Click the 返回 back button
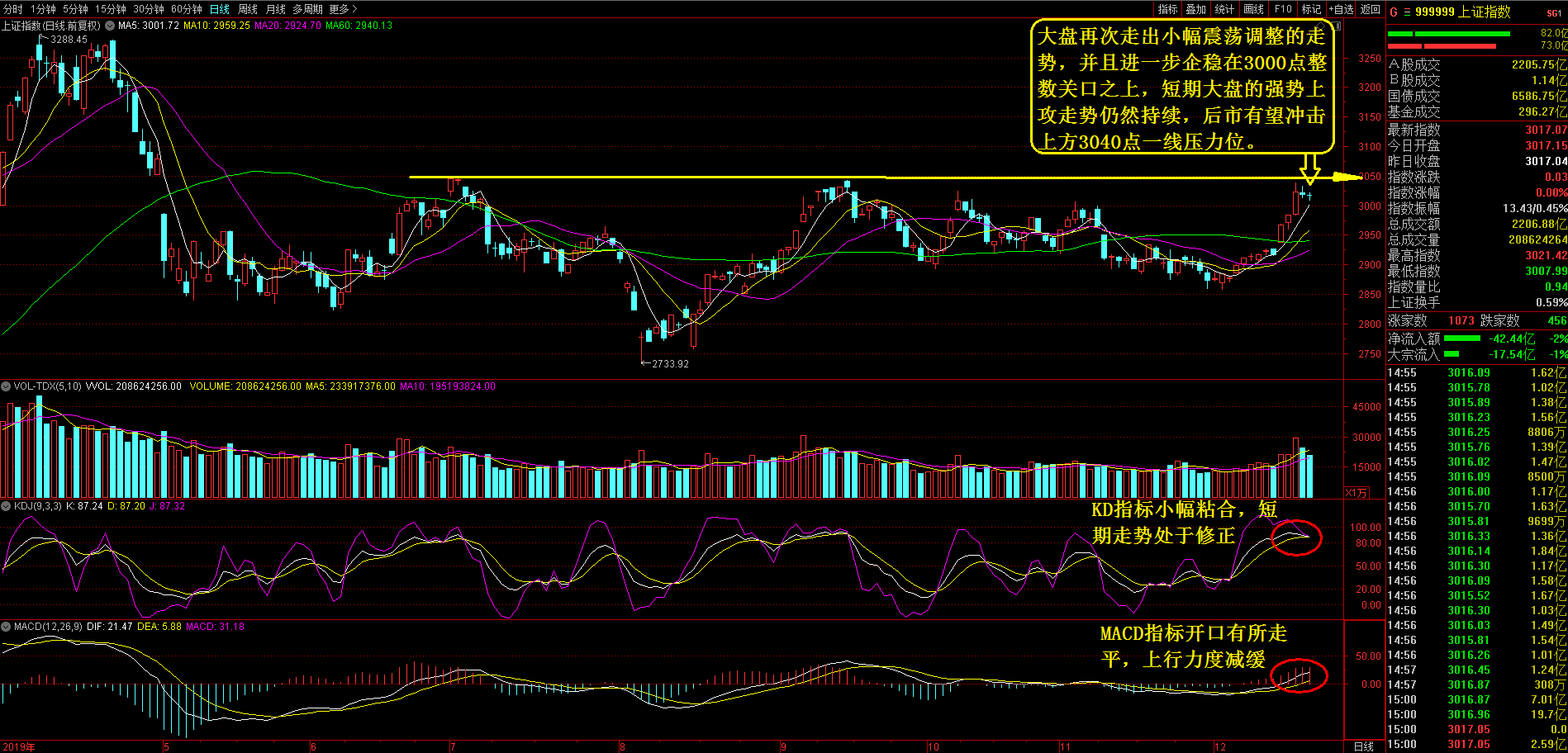Image resolution: width=1568 pixels, height=753 pixels. [x=1371, y=9]
